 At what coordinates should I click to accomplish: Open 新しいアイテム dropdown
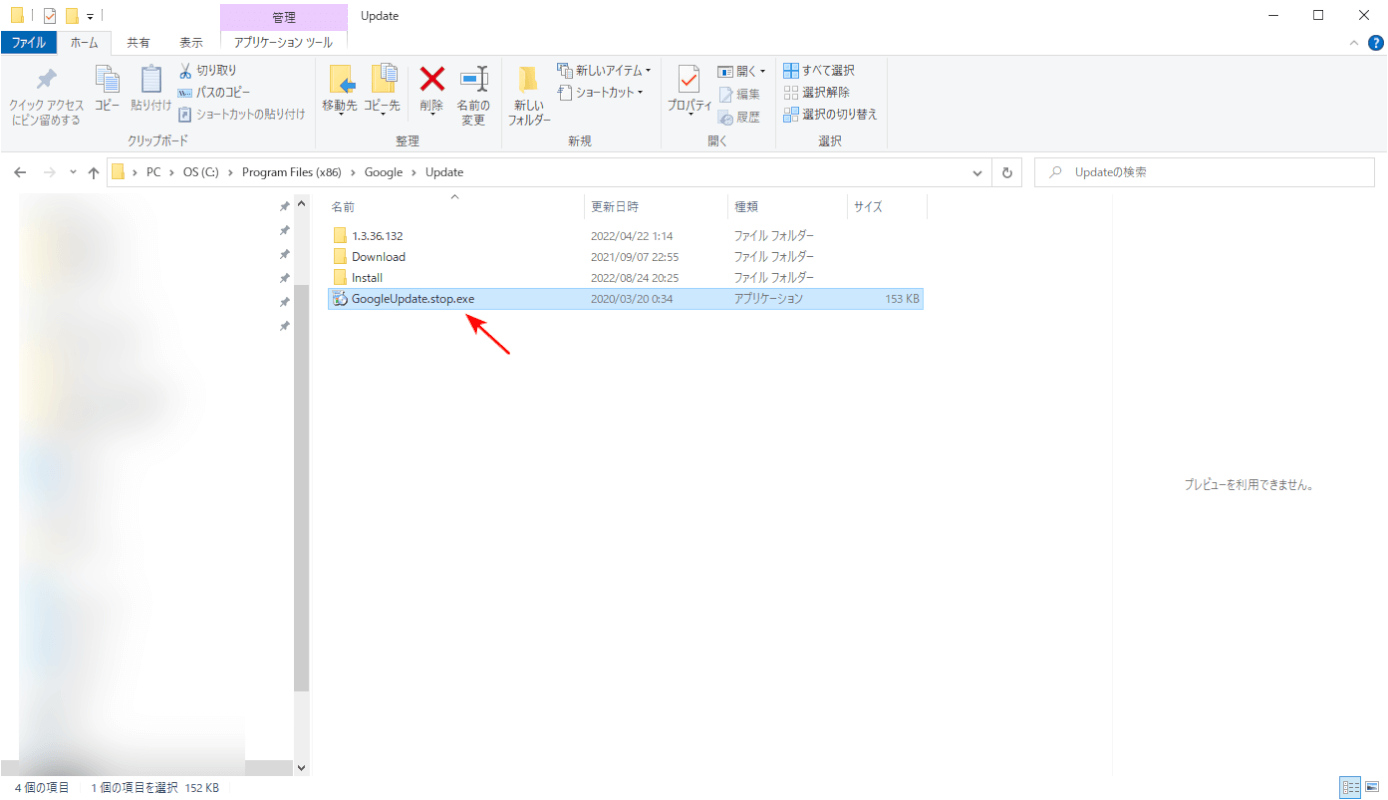coord(604,71)
